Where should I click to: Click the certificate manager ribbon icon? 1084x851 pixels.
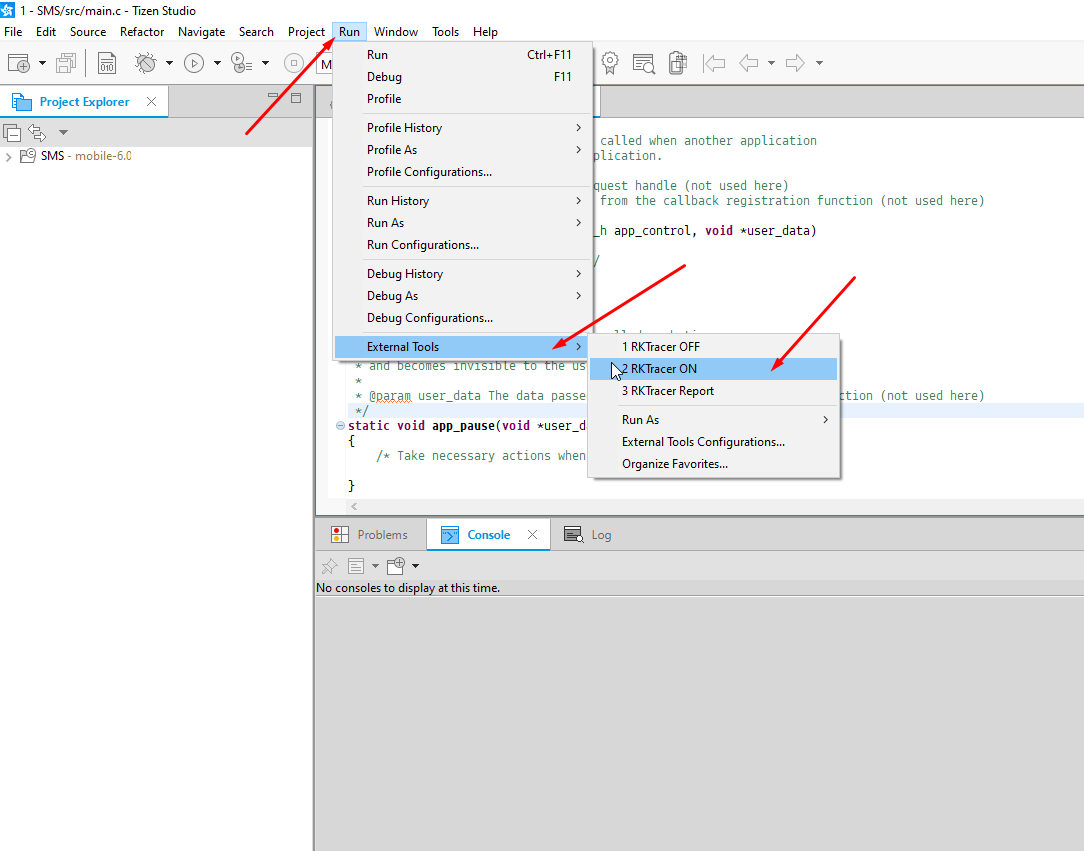point(610,63)
